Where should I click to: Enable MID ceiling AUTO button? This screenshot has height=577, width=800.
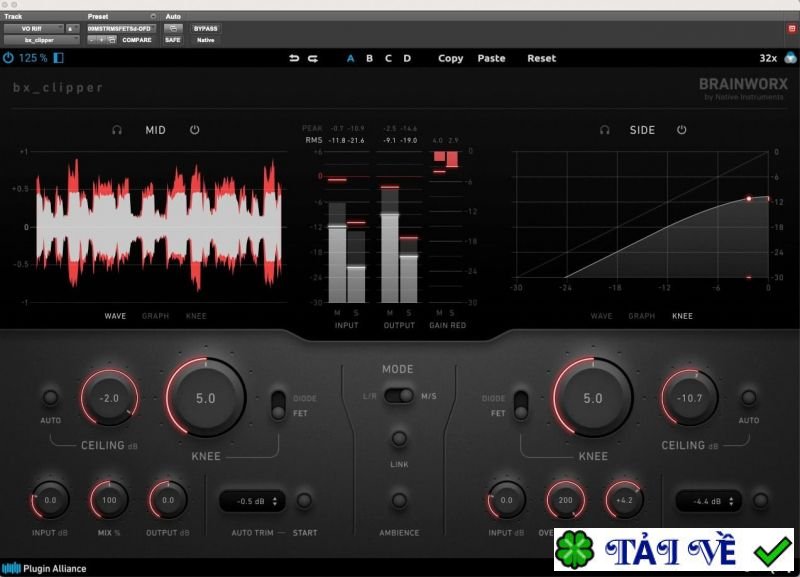tap(50, 397)
